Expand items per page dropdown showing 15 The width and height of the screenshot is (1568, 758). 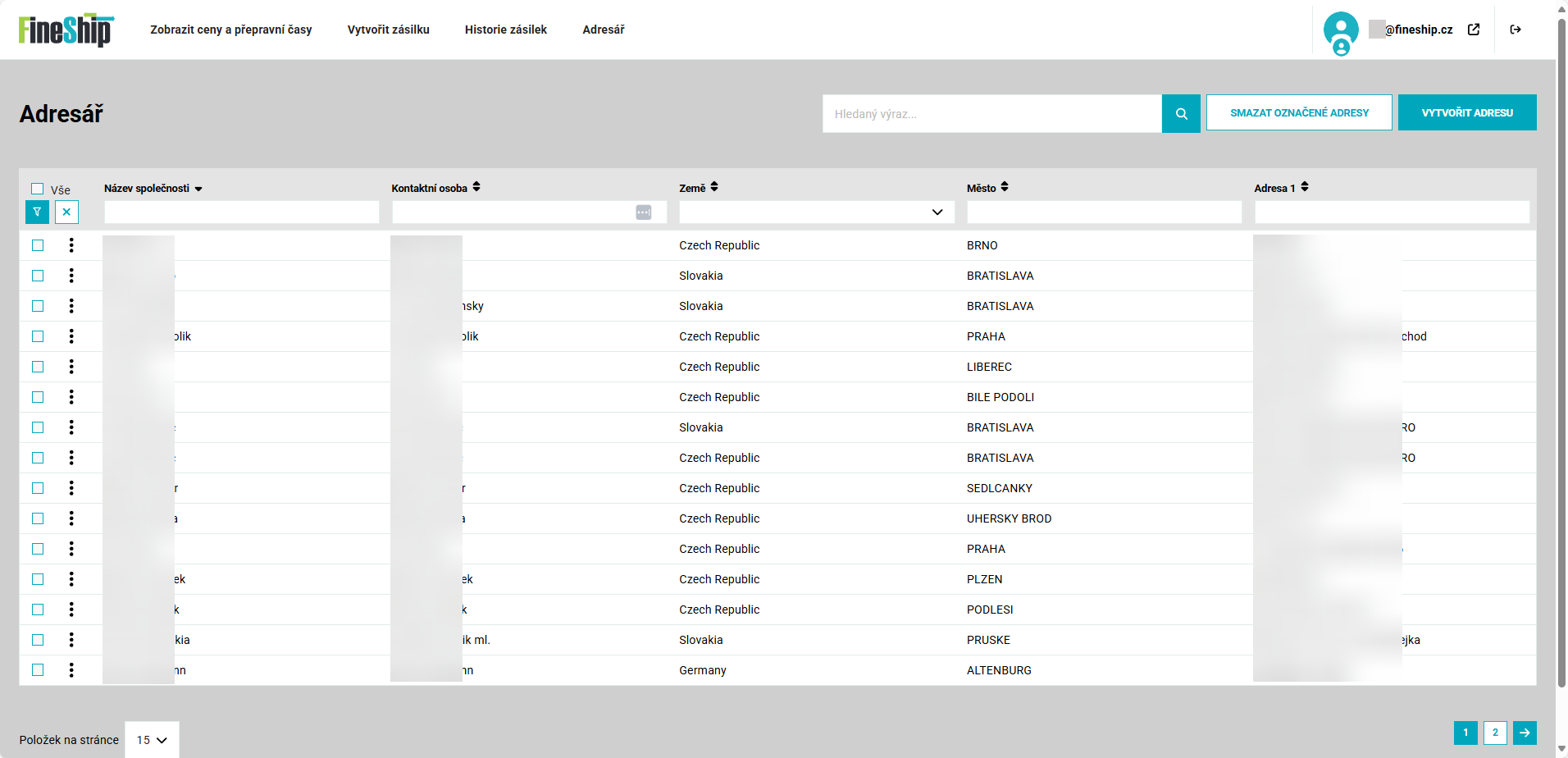[x=152, y=740]
